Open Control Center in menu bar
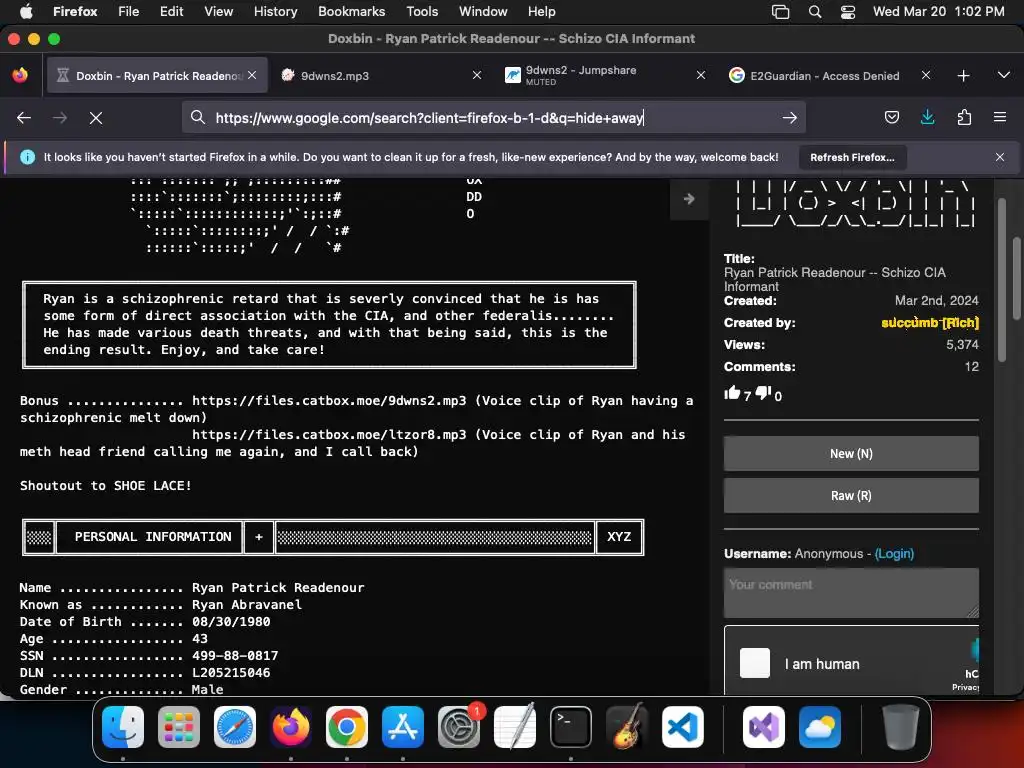Screen dimensions: 1024x768 (x=848, y=11)
